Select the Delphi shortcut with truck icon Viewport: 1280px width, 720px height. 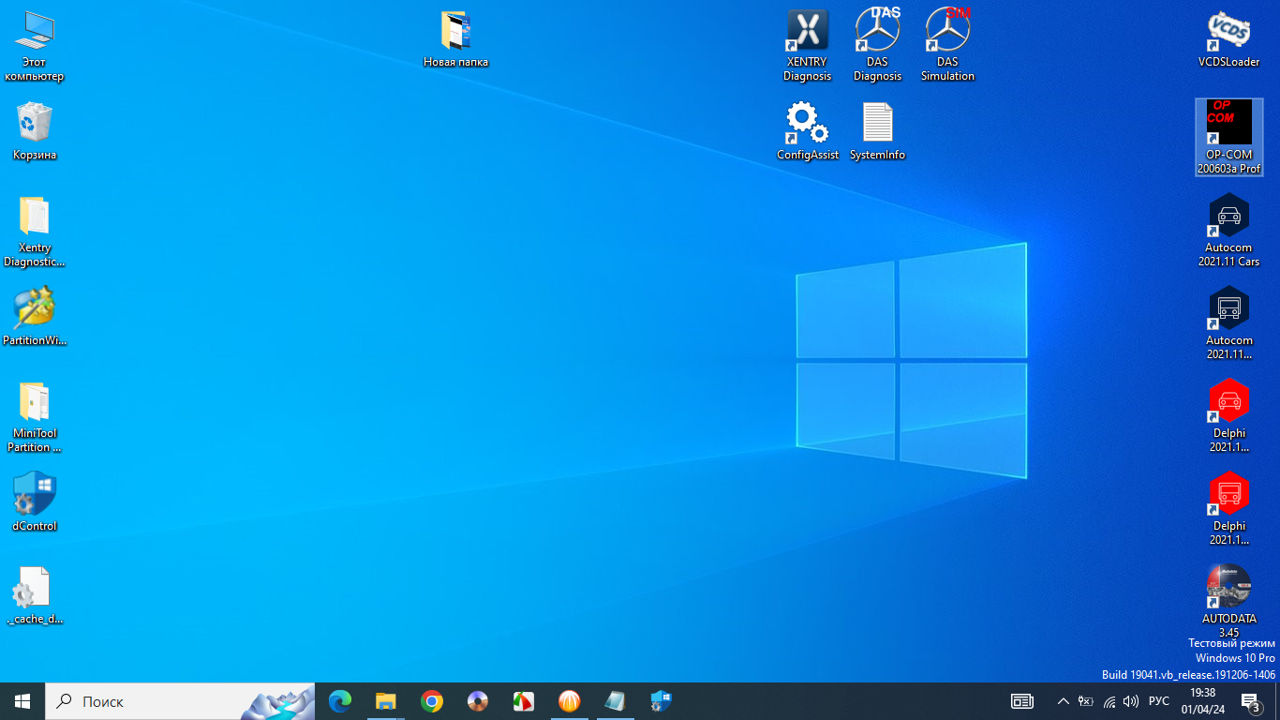click(x=1229, y=509)
